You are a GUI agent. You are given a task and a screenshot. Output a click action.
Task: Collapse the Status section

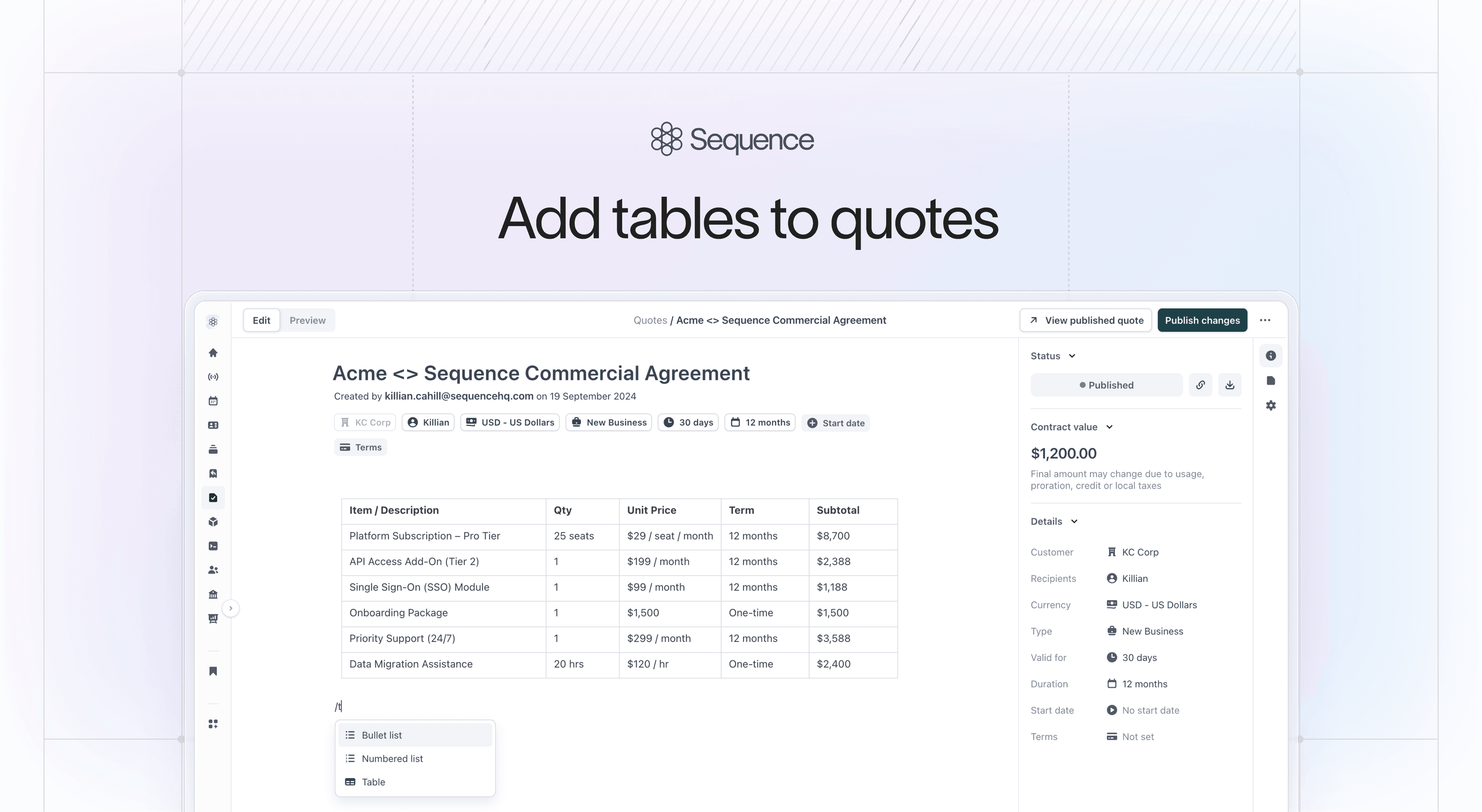click(x=1072, y=356)
